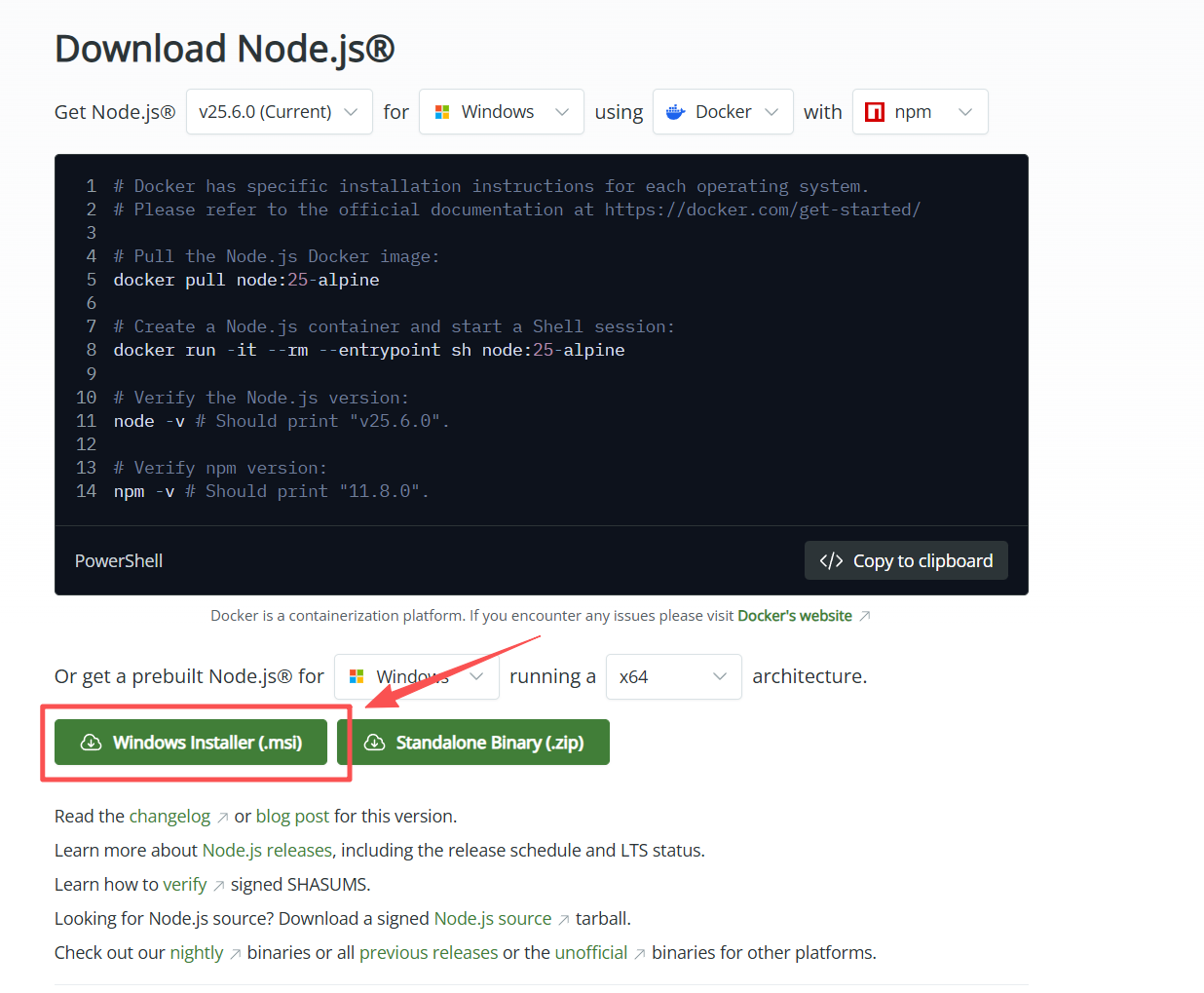Viewport: 1204px width, 993px height.
Task: Click the Docker whale icon
Action: tap(675, 112)
